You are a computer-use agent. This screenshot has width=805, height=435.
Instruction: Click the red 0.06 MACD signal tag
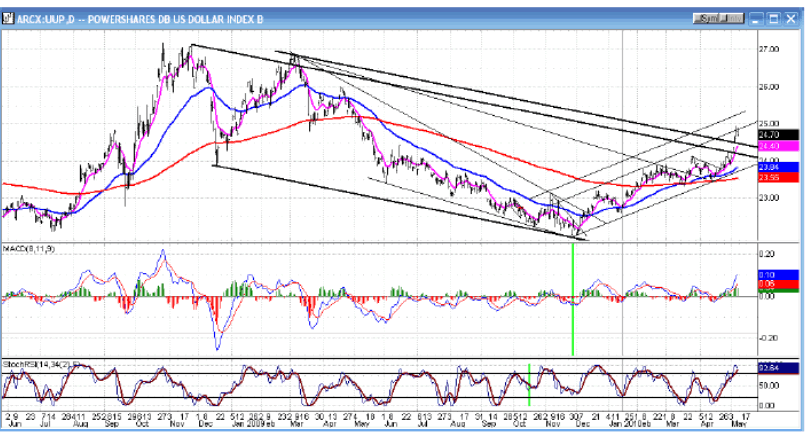778,283
